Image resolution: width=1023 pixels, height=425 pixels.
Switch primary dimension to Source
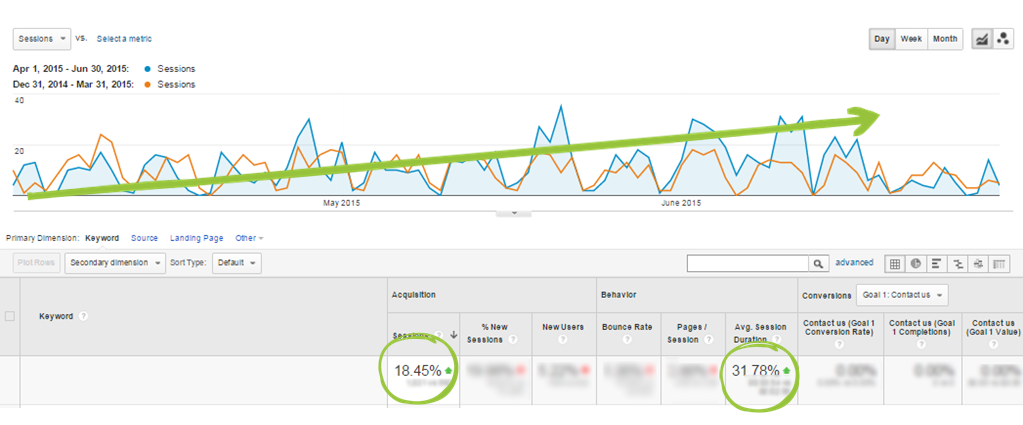(144, 238)
